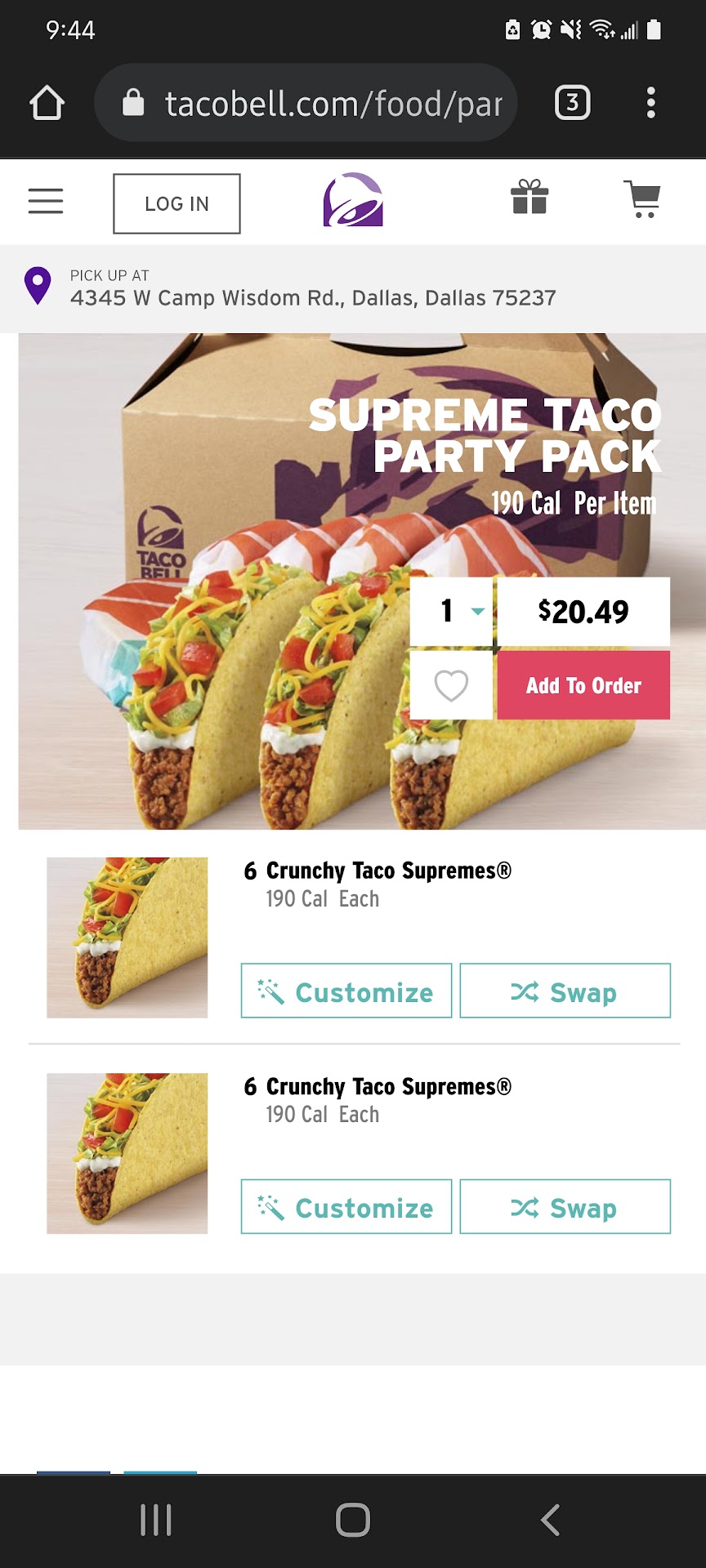View the shopping cart
The width and height of the screenshot is (706, 1568).
[x=642, y=199]
